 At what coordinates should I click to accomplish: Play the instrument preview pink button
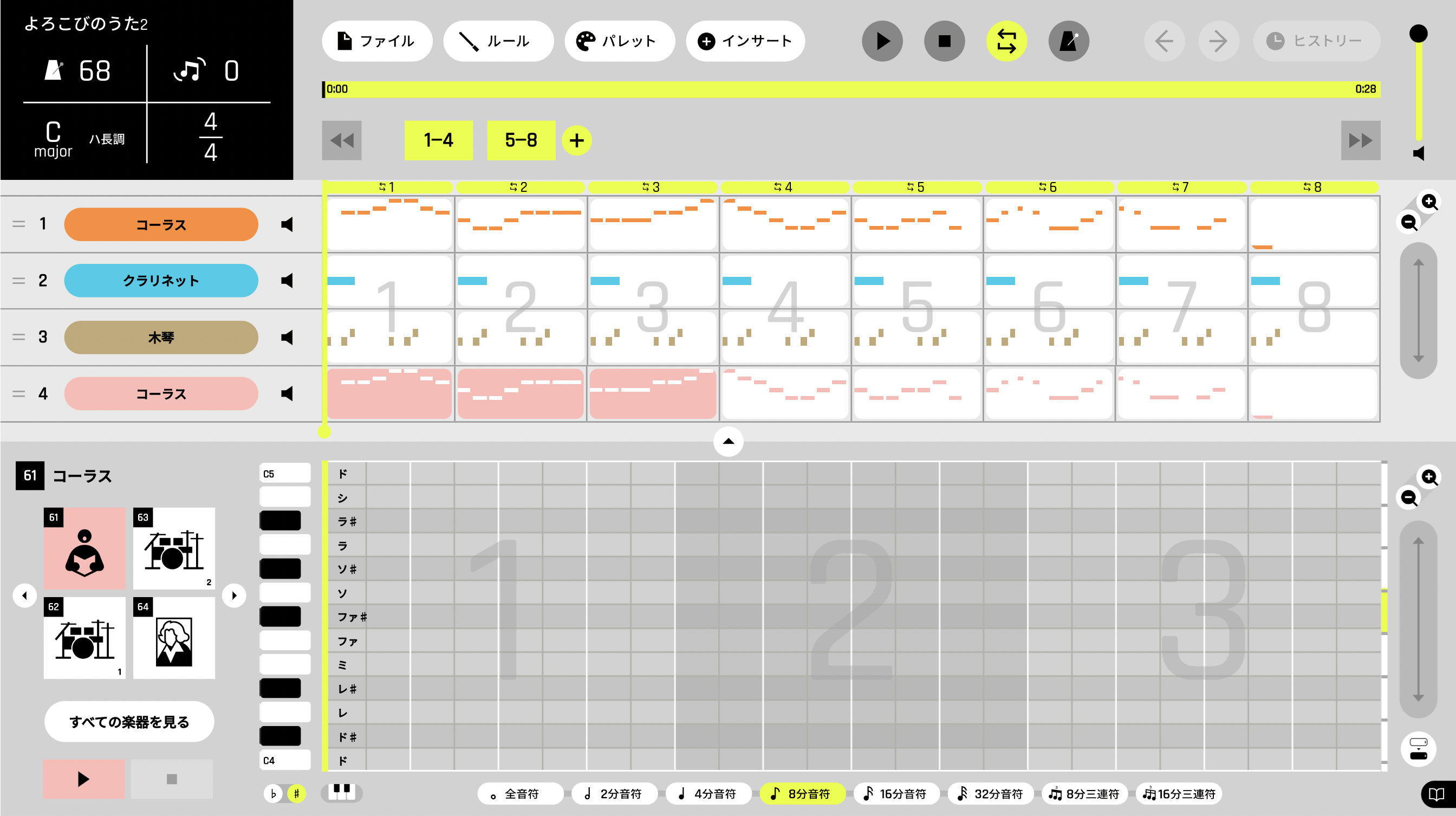[x=83, y=779]
